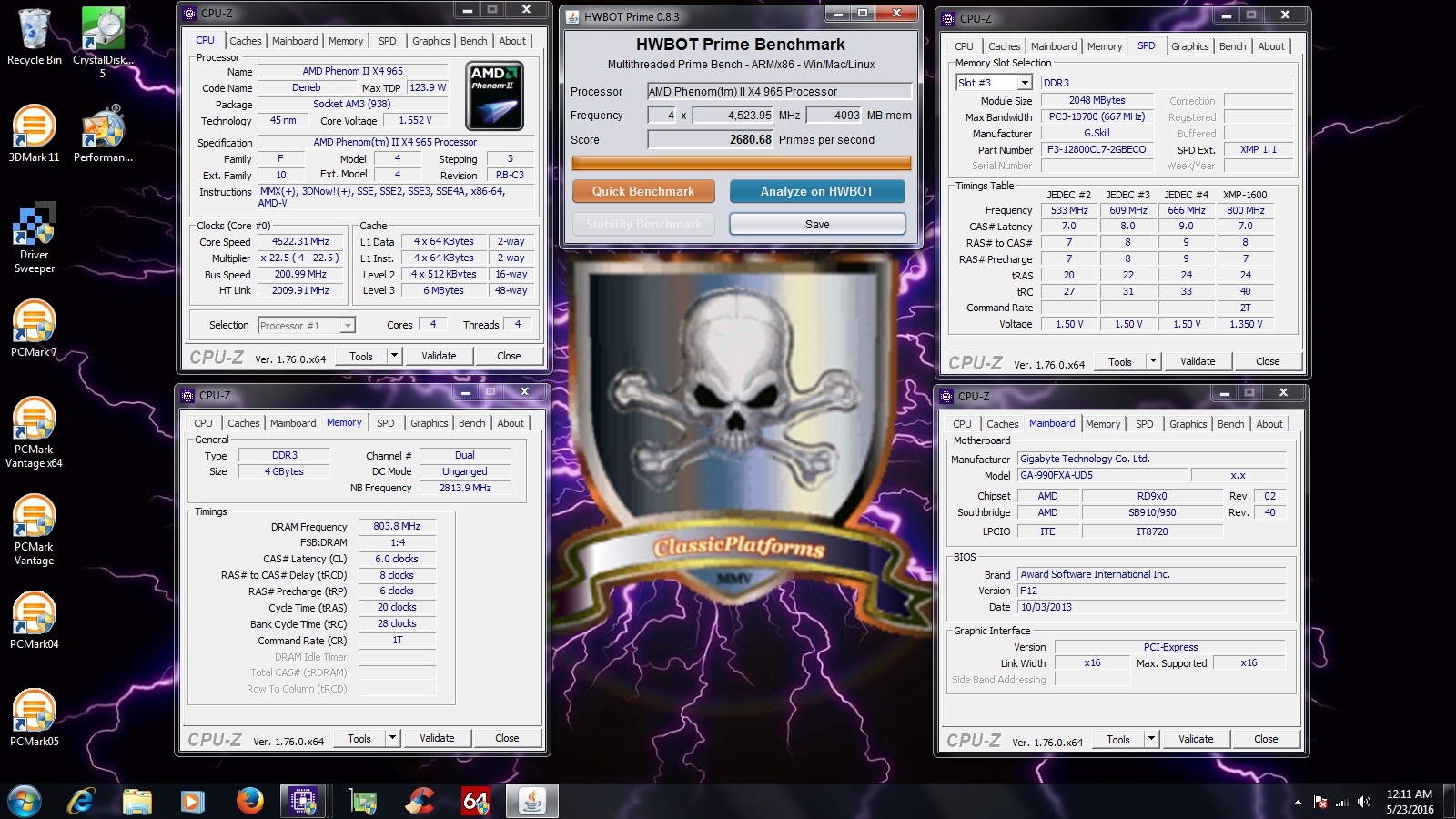Click the HWBOT orange progress bar
The width and height of the screenshot is (1456, 819).
[x=742, y=163]
